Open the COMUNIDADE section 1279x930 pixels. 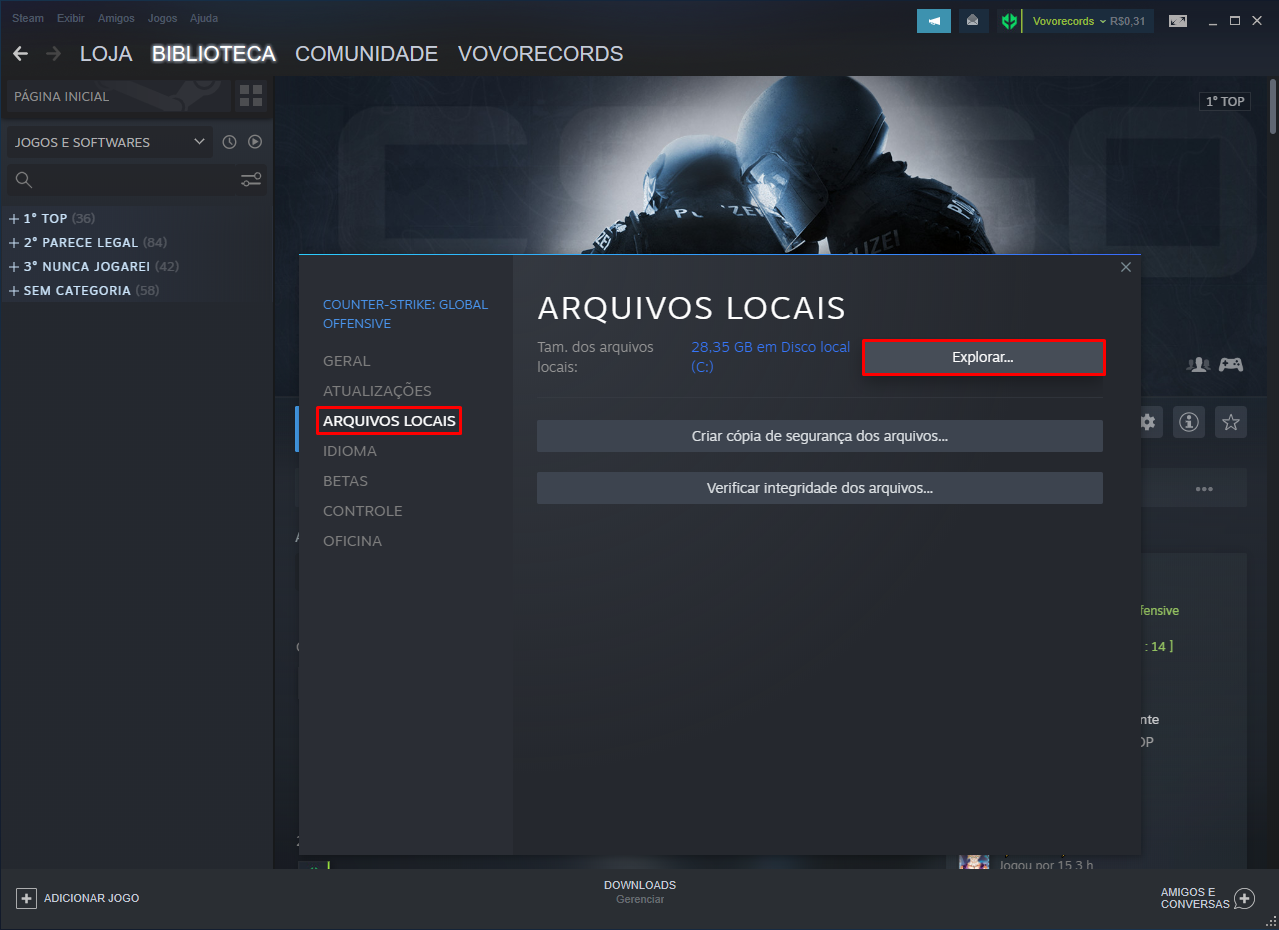(x=367, y=54)
